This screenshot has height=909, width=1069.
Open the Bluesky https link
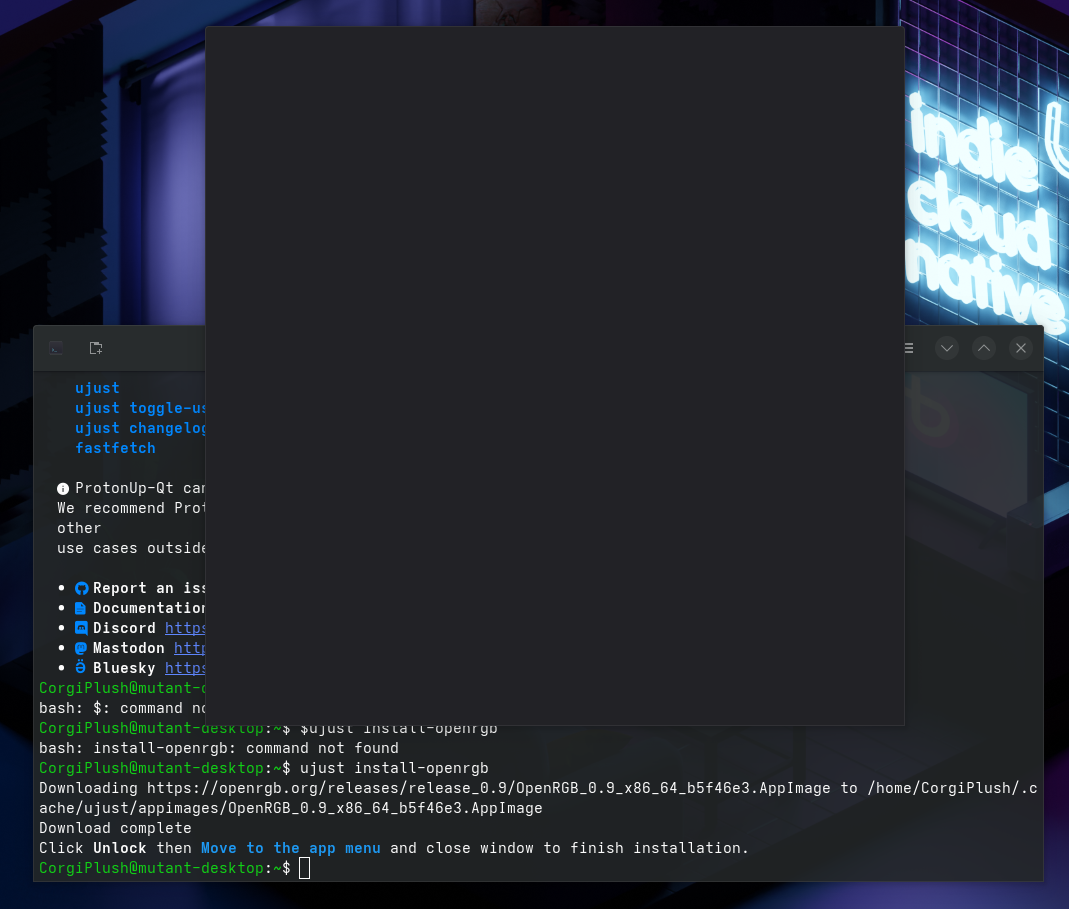click(185, 668)
